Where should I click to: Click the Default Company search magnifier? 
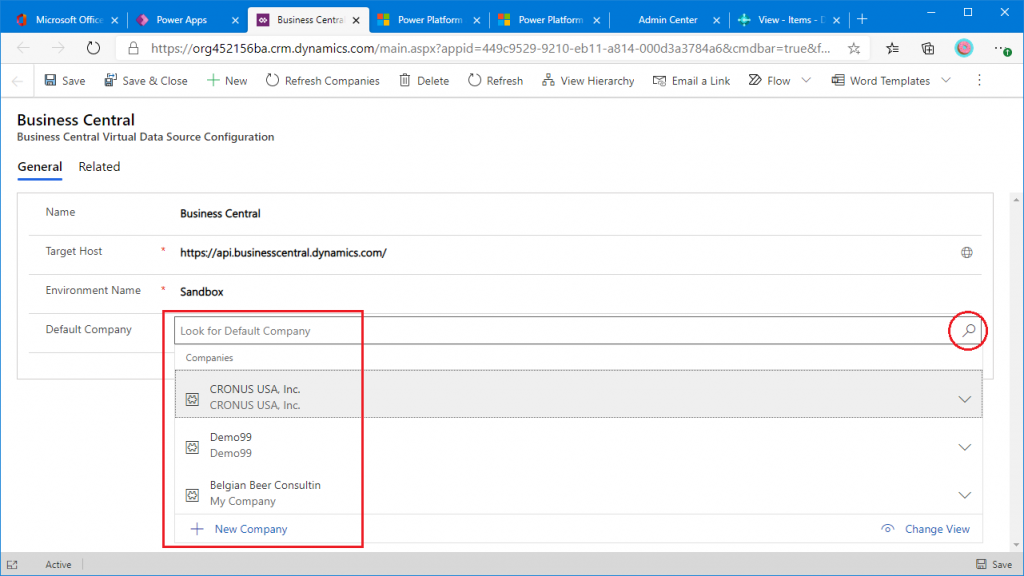(968, 330)
